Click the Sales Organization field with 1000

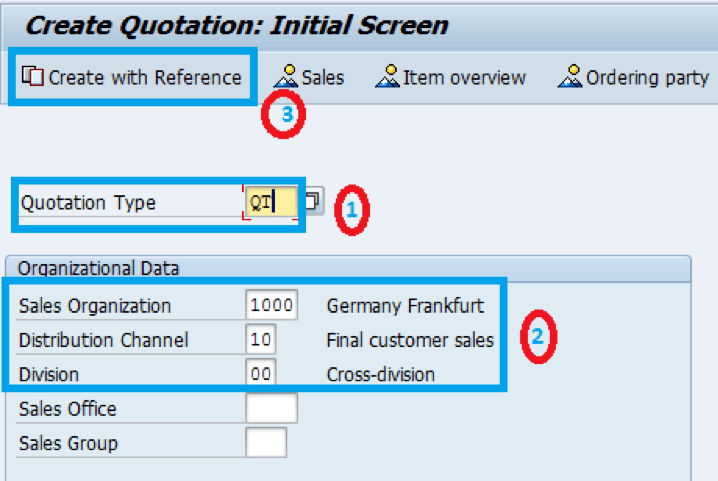pos(272,305)
